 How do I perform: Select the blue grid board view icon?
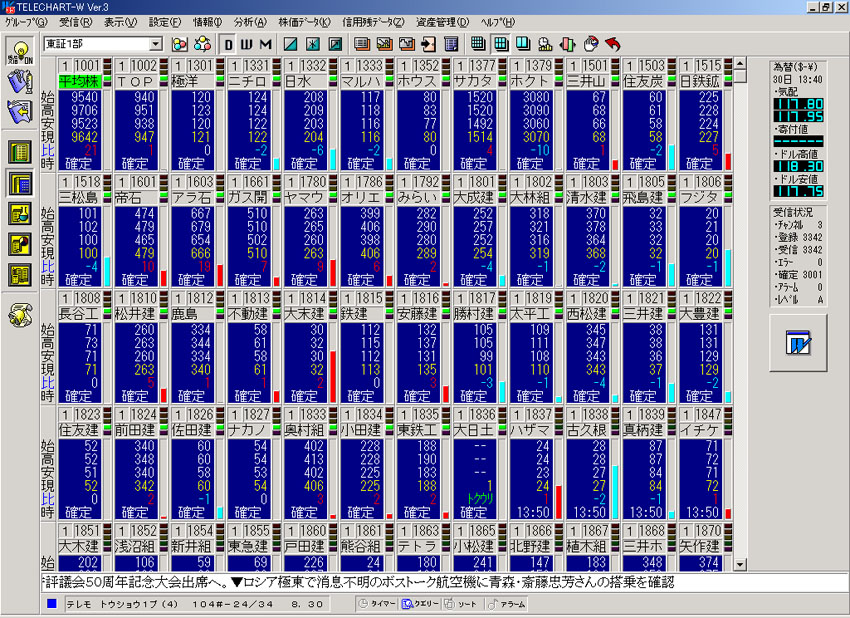coord(20,183)
